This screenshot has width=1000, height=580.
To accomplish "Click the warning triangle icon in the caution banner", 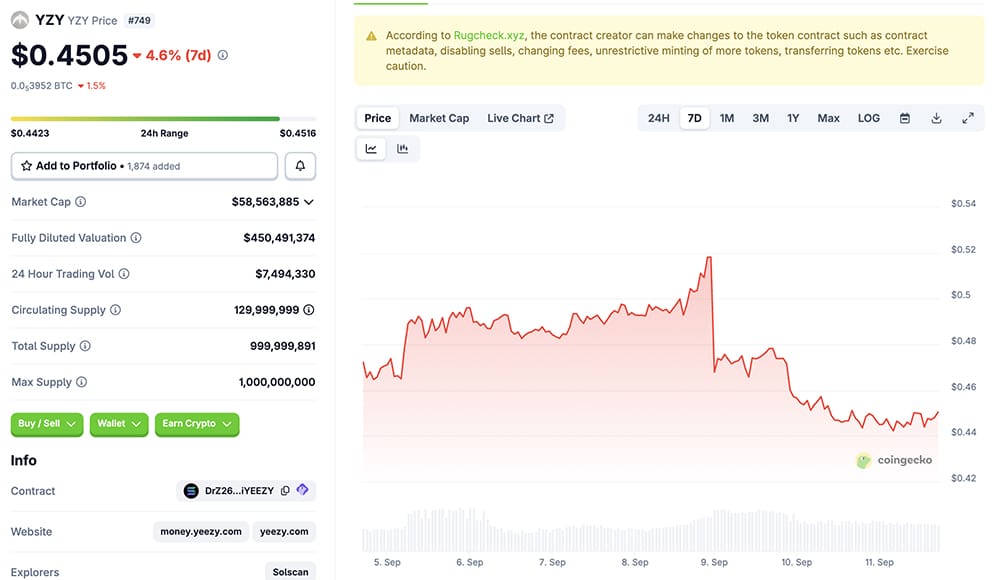I will pyautogui.click(x=371, y=36).
